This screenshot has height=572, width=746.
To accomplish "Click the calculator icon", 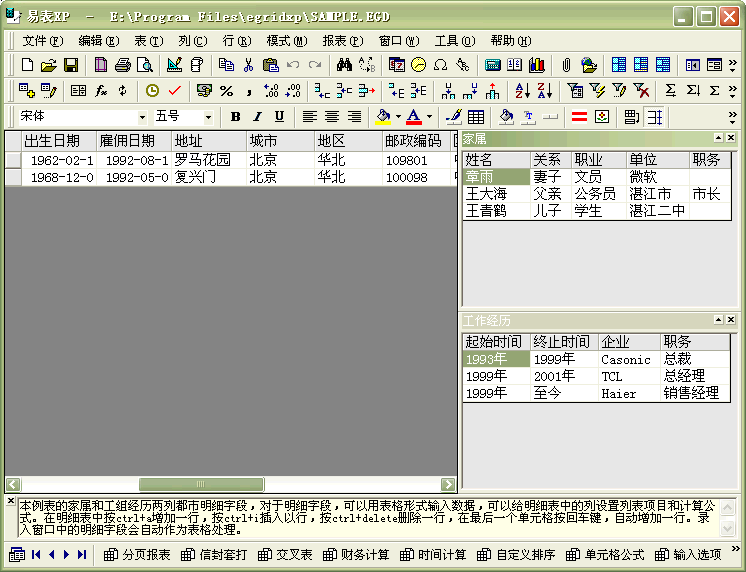I will pos(492,65).
